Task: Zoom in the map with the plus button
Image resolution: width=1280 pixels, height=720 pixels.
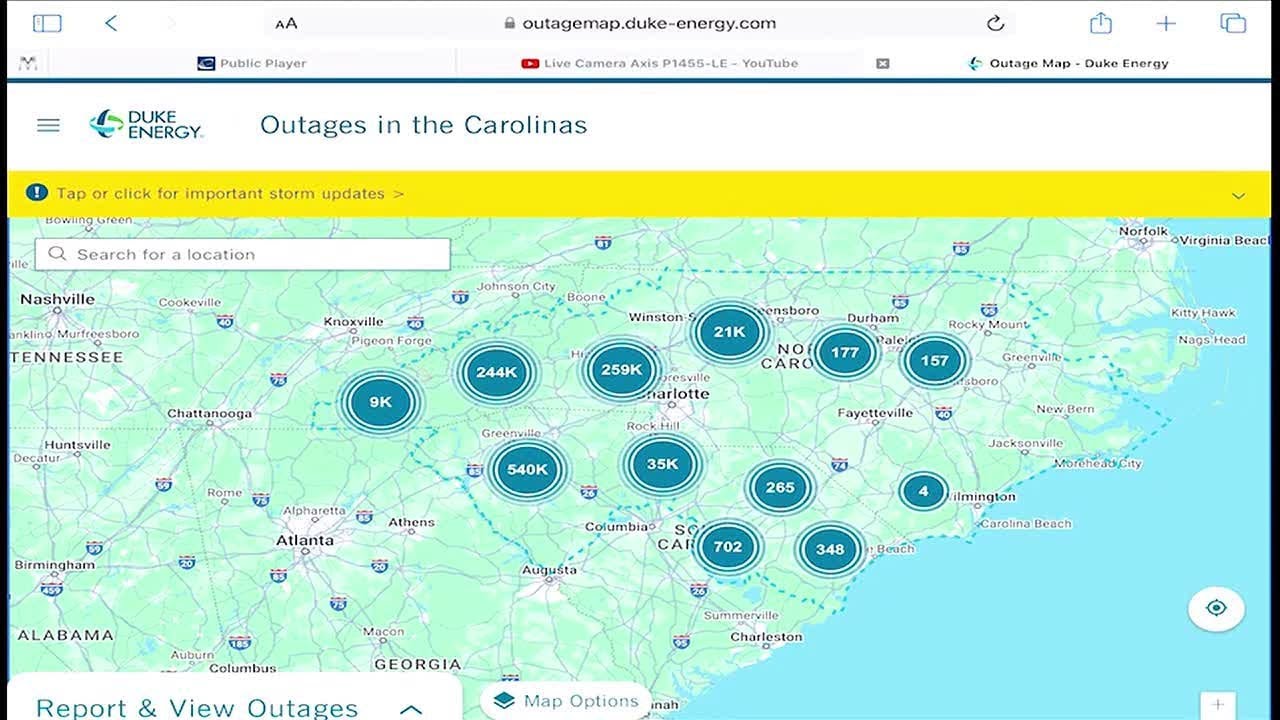Action: click(1217, 704)
